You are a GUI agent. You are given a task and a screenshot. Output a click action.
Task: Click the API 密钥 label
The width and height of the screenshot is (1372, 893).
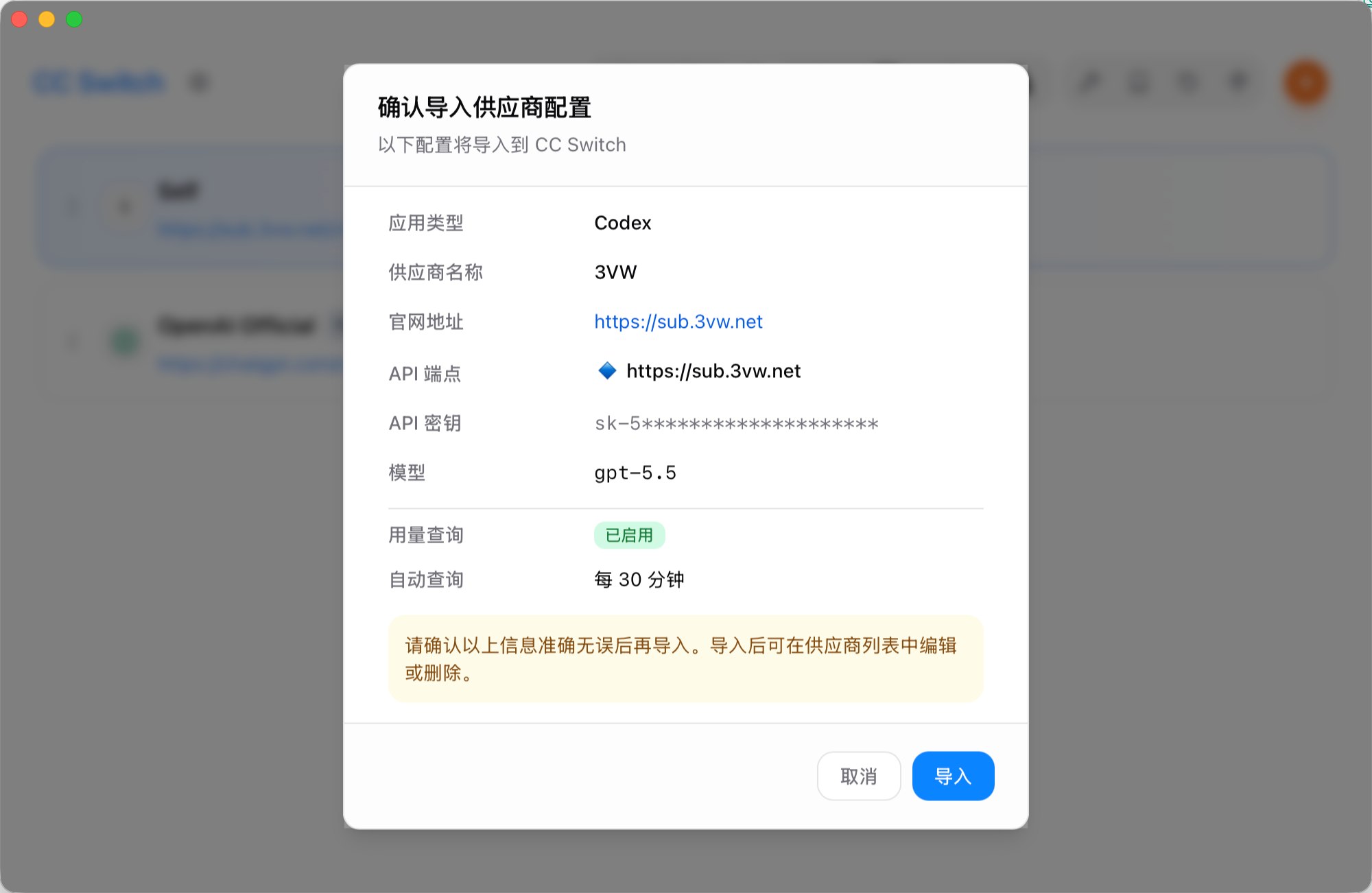coord(425,423)
